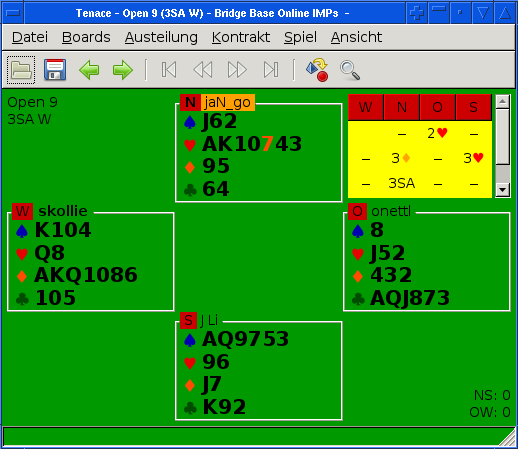Step forward one card with fast-forward icon
Viewport: 518px width, 449px height.
(x=237, y=70)
